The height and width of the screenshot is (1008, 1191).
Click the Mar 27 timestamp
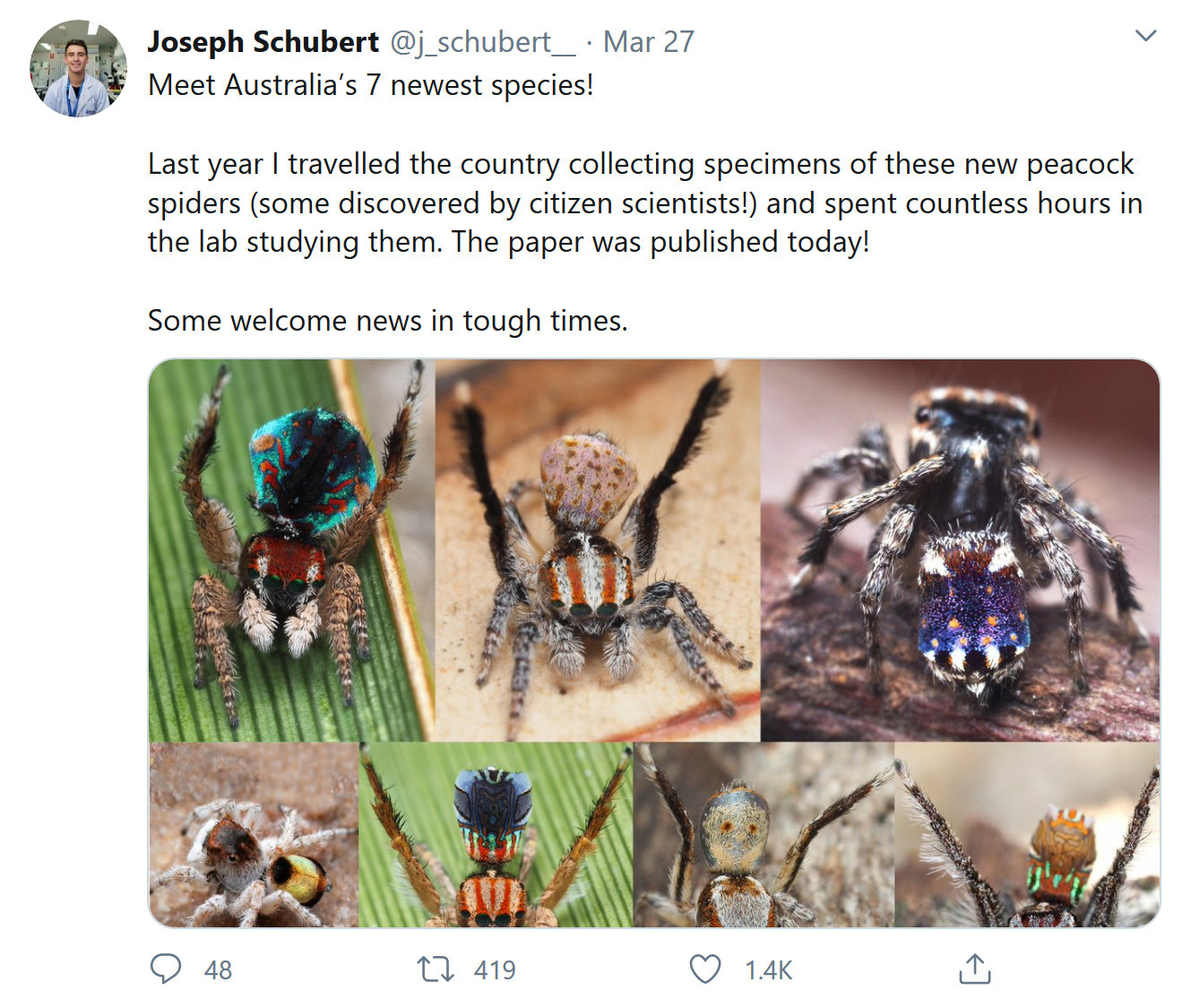click(x=648, y=42)
